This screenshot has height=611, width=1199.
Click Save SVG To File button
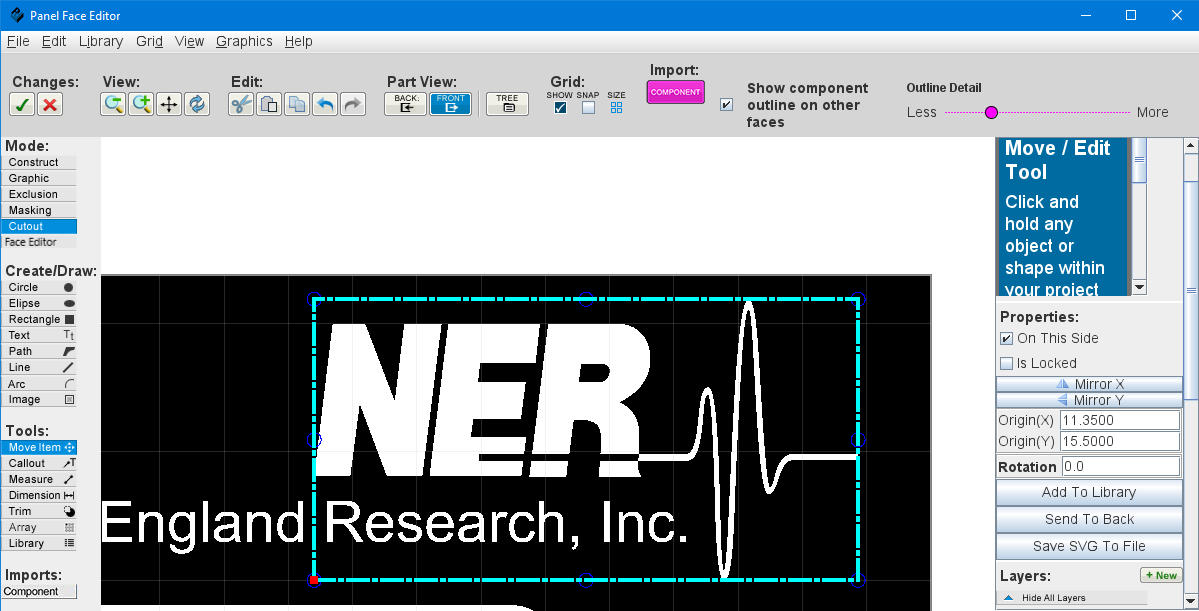tap(1090, 546)
